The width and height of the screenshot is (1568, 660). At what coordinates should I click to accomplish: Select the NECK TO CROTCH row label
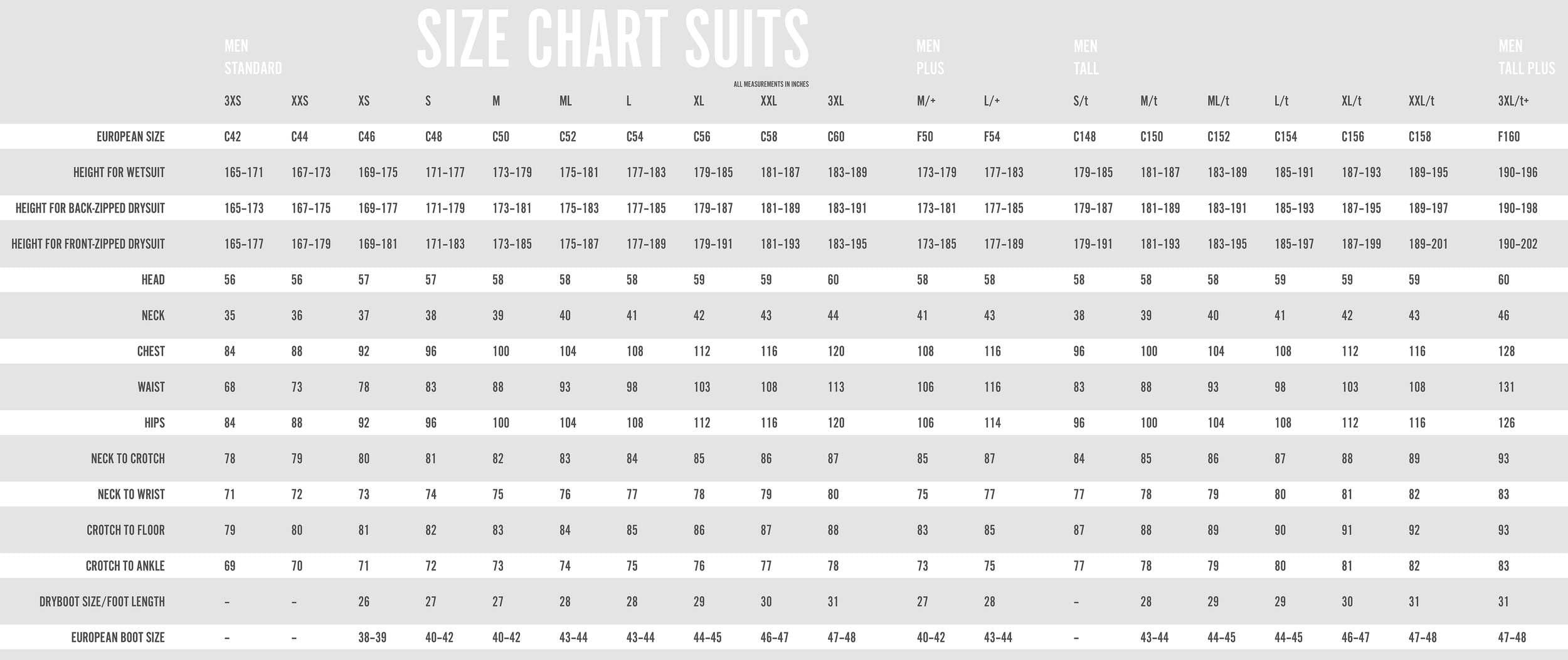[127, 459]
